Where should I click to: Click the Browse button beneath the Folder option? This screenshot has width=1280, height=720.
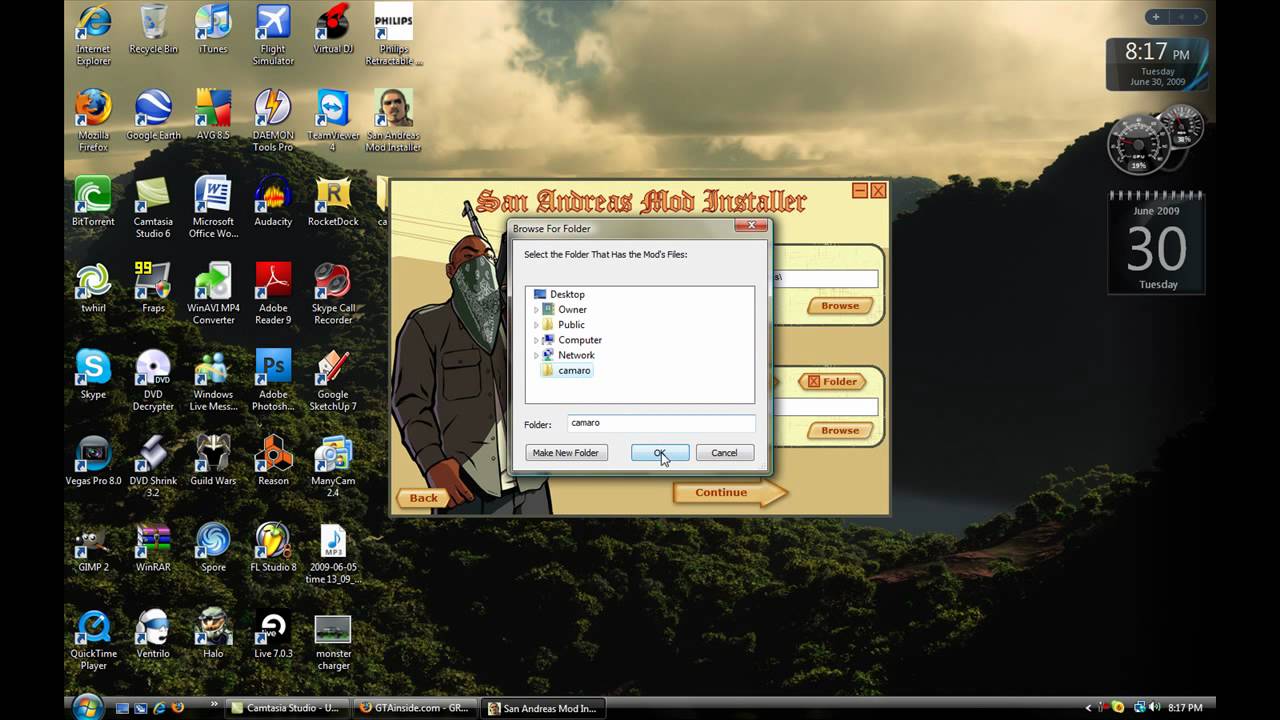[840, 431]
